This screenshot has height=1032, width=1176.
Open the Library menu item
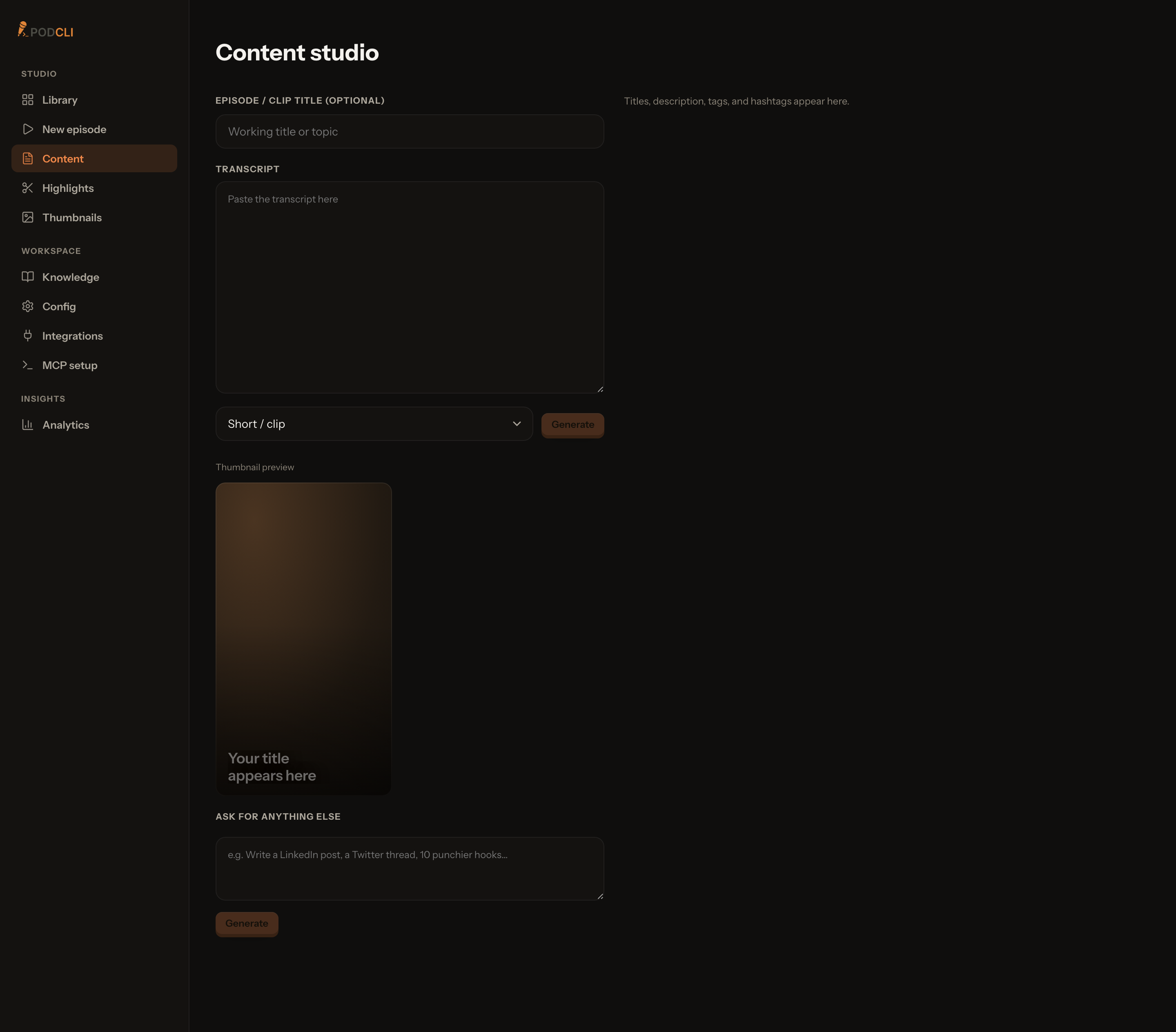[x=94, y=100]
